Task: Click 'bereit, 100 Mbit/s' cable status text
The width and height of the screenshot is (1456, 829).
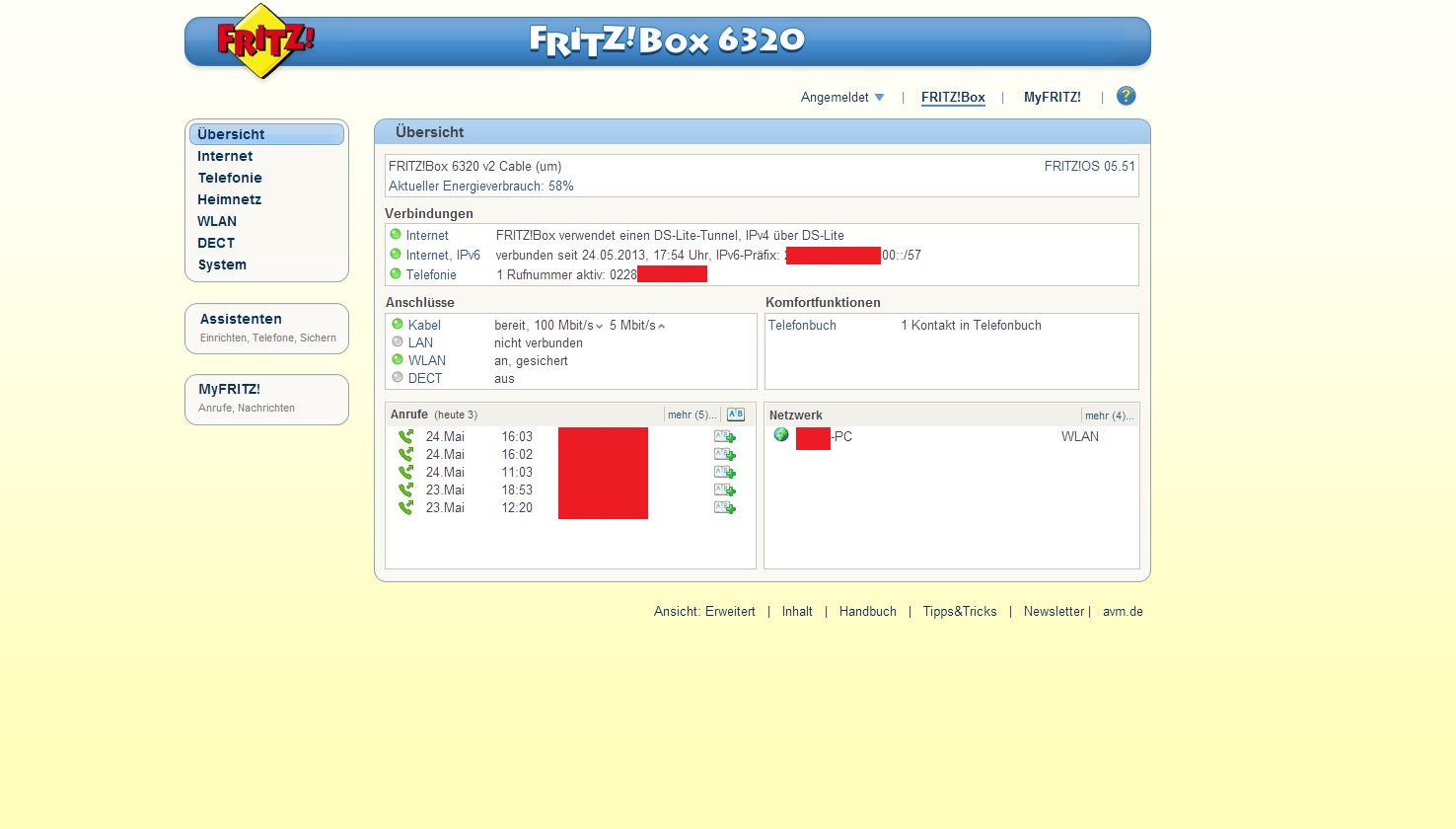Action: pos(544,325)
